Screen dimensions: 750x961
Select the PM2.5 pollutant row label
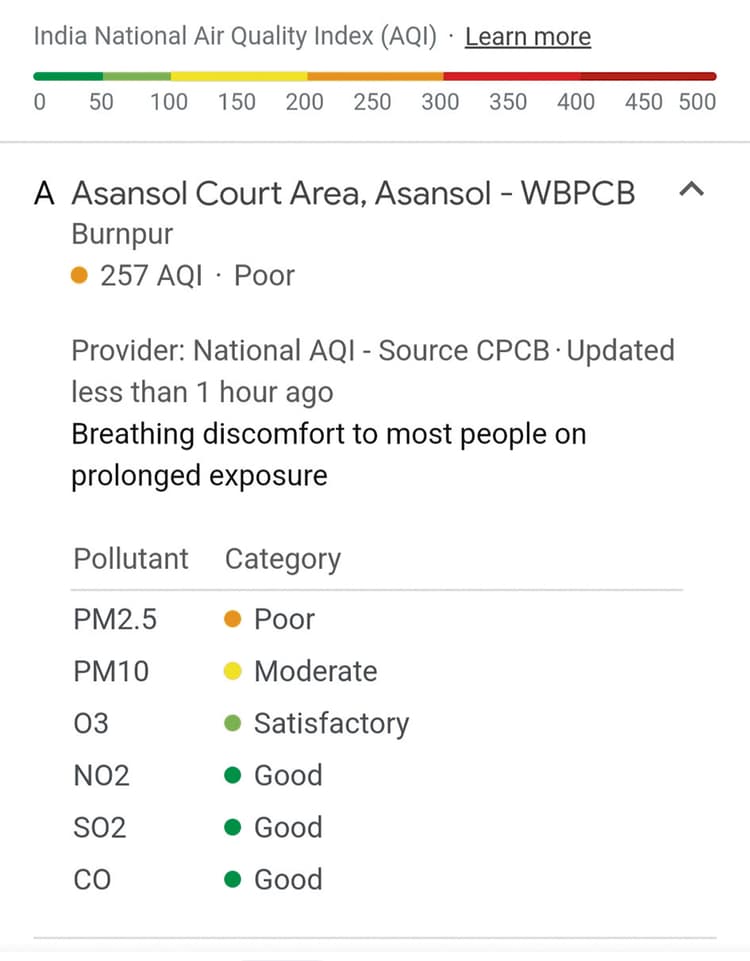[x=115, y=619]
